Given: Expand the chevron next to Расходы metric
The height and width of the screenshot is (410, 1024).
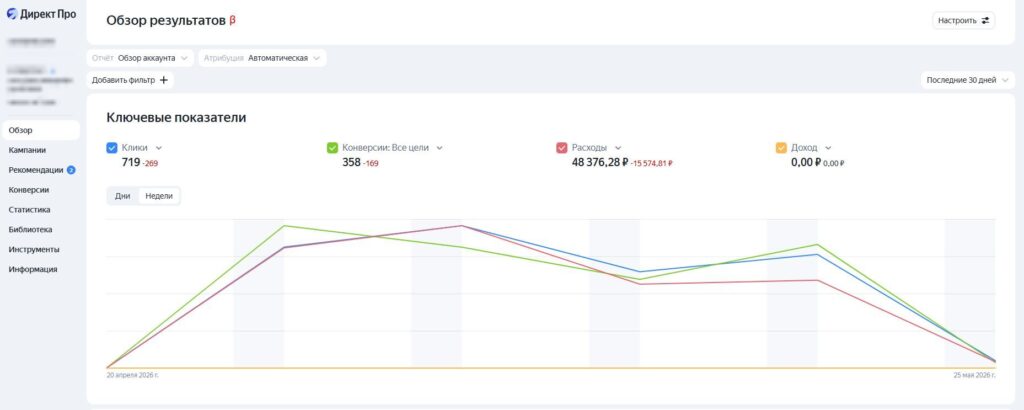Looking at the screenshot, I should pyautogui.click(x=618, y=148).
